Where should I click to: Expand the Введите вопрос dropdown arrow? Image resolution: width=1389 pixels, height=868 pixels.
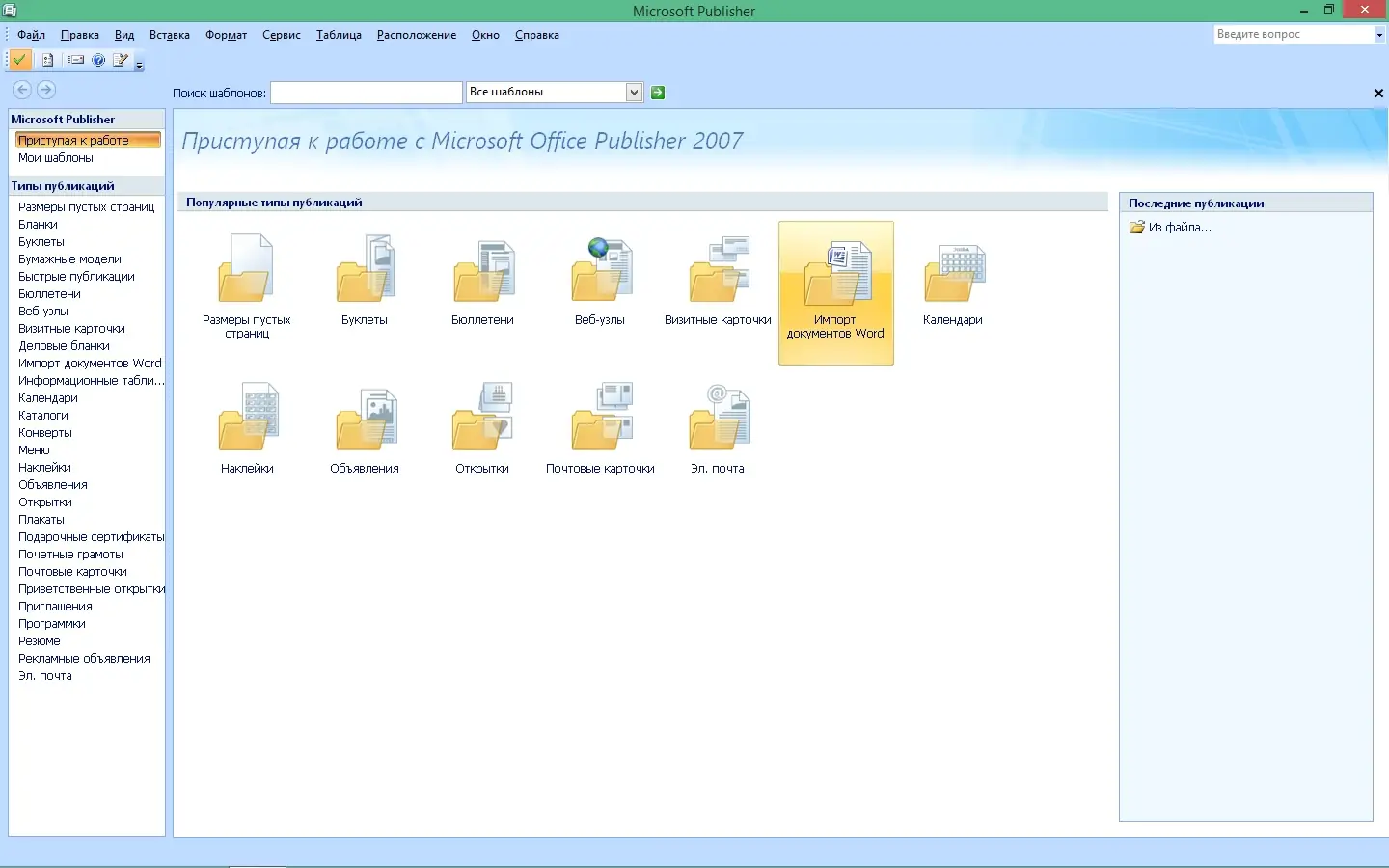pyautogui.click(x=1379, y=35)
